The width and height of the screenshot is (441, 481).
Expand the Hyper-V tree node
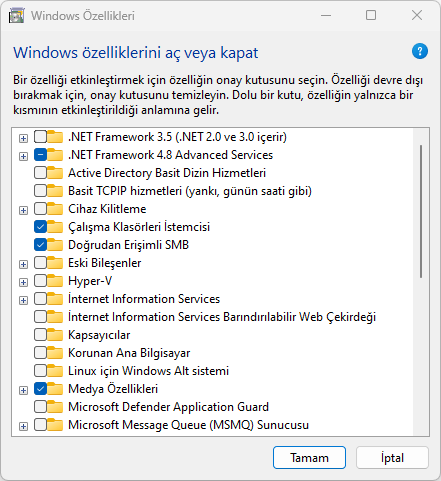pyautogui.click(x=23, y=282)
